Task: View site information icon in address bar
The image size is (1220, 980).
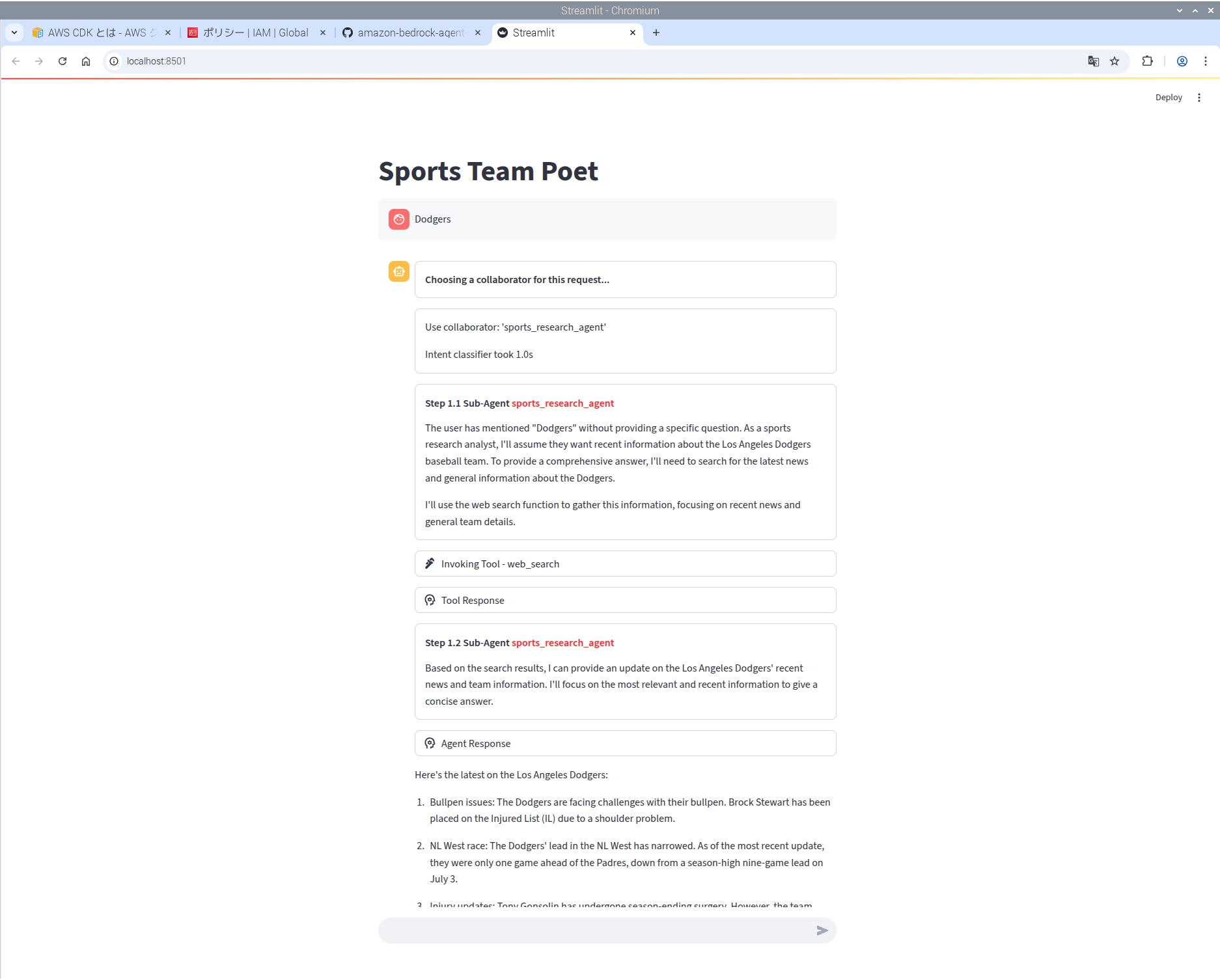Action: [114, 61]
